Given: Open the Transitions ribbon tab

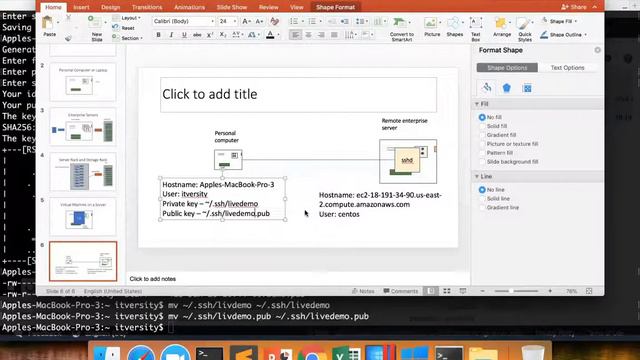Looking at the screenshot, I should [x=147, y=7].
